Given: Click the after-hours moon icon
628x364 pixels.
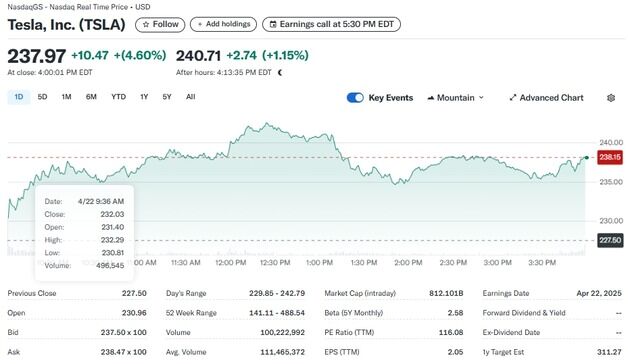Looking at the screenshot, I should (x=280, y=72).
